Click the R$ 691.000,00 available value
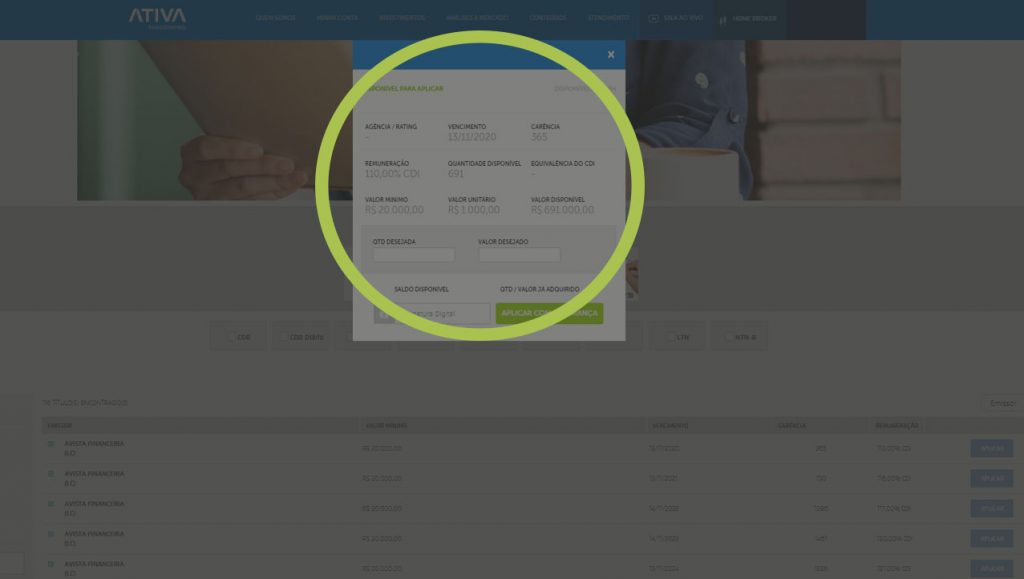1024x579 pixels. click(x=562, y=210)
